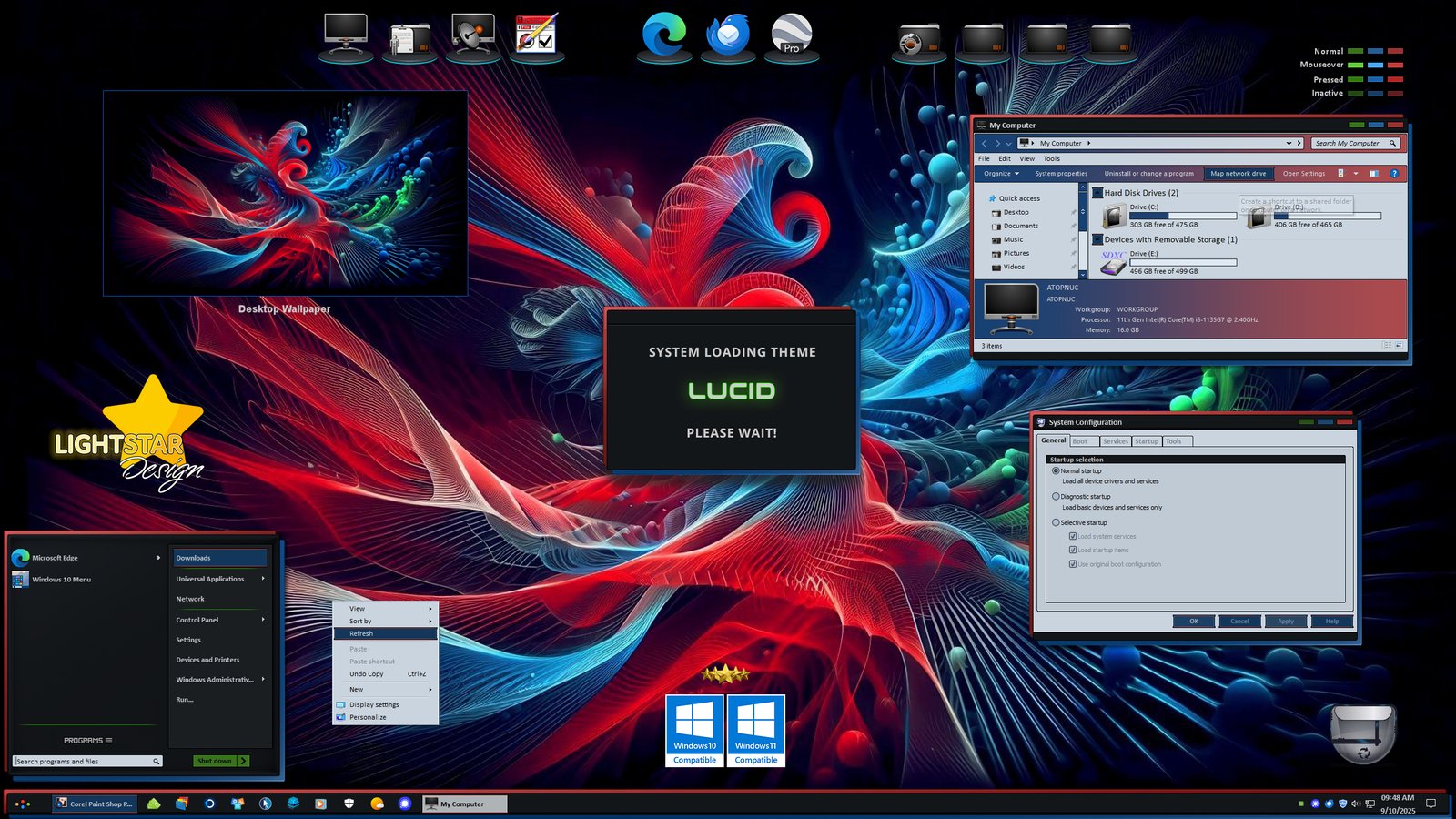
Task: Select Selective startup radio button
Action: (1056, 522)
